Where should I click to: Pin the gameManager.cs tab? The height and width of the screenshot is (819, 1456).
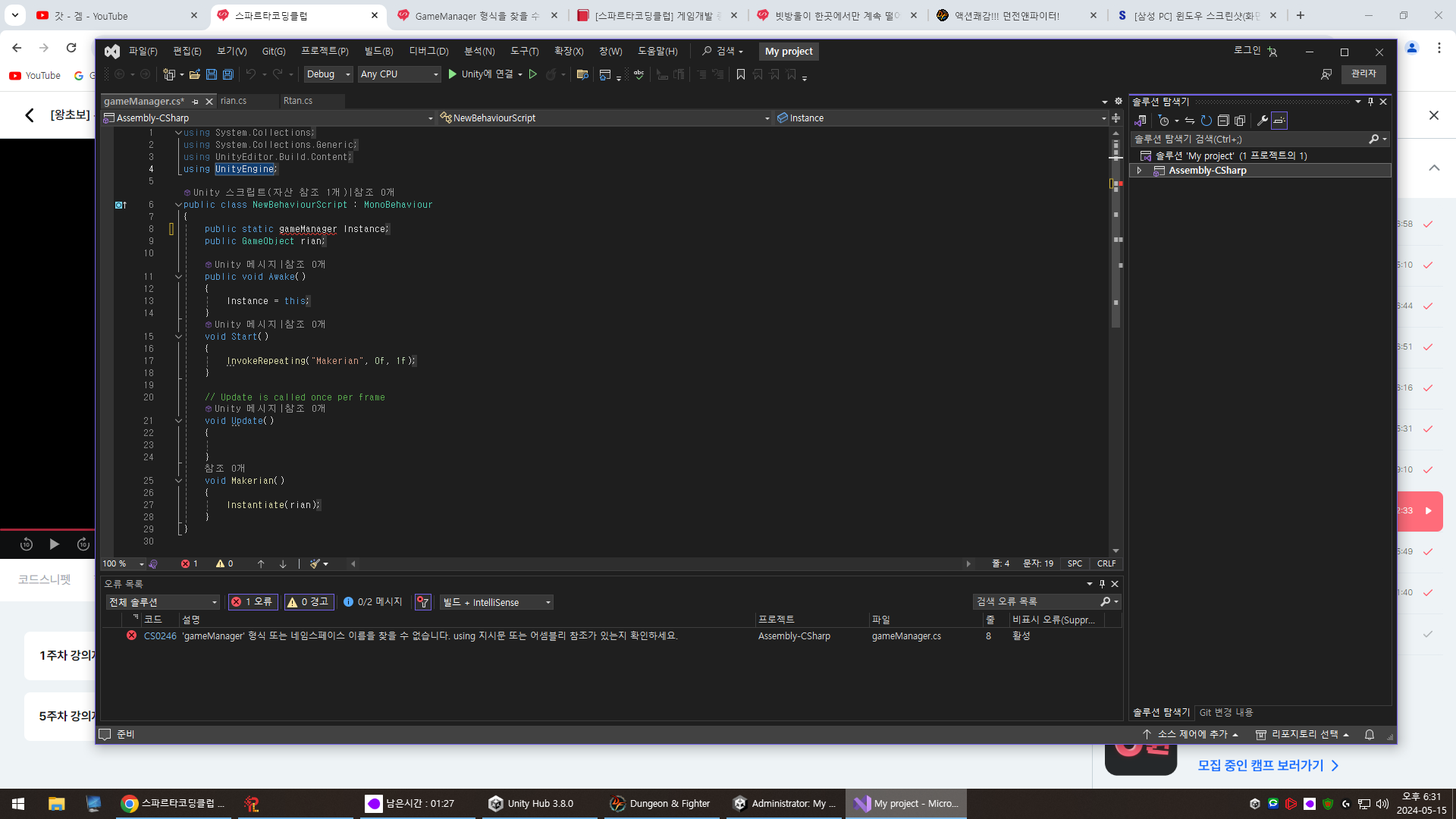[x=195, y=102]
